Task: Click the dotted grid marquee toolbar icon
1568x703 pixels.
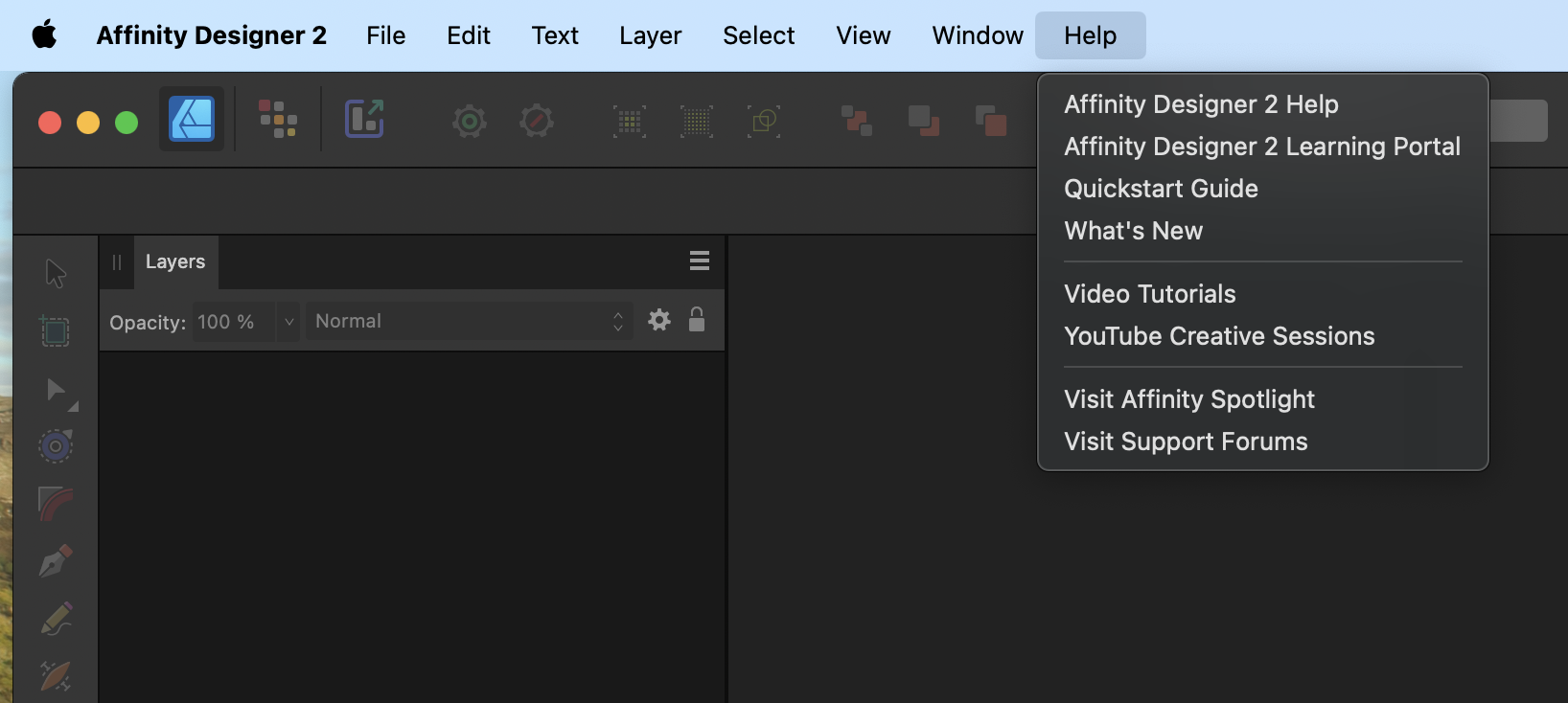Action: coord(630,122)
